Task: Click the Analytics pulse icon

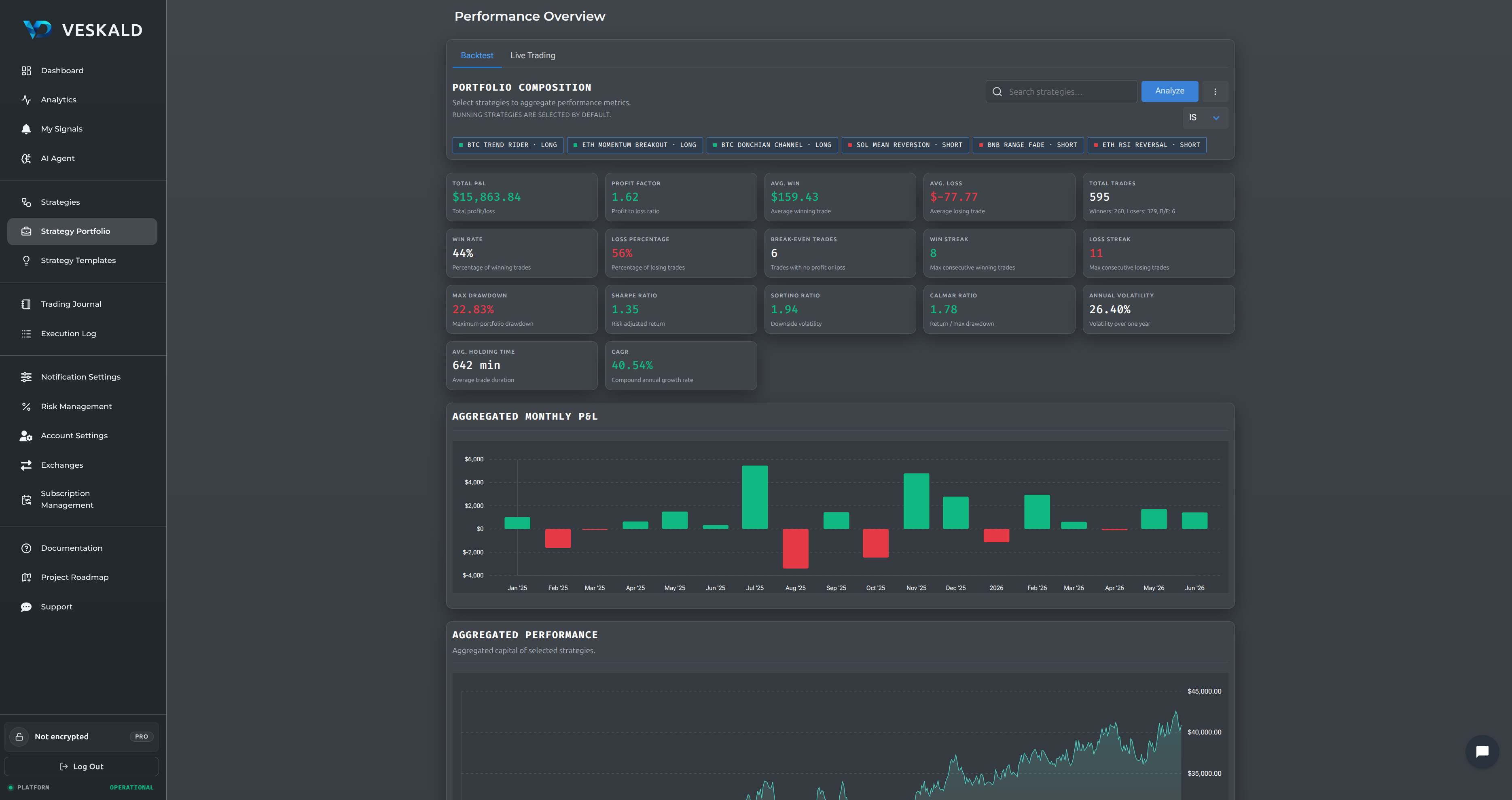Action: (26, 100)
